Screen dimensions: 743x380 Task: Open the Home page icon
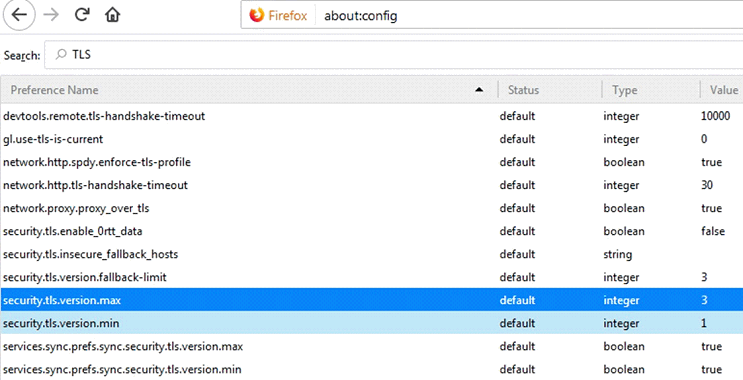point(112,15)
